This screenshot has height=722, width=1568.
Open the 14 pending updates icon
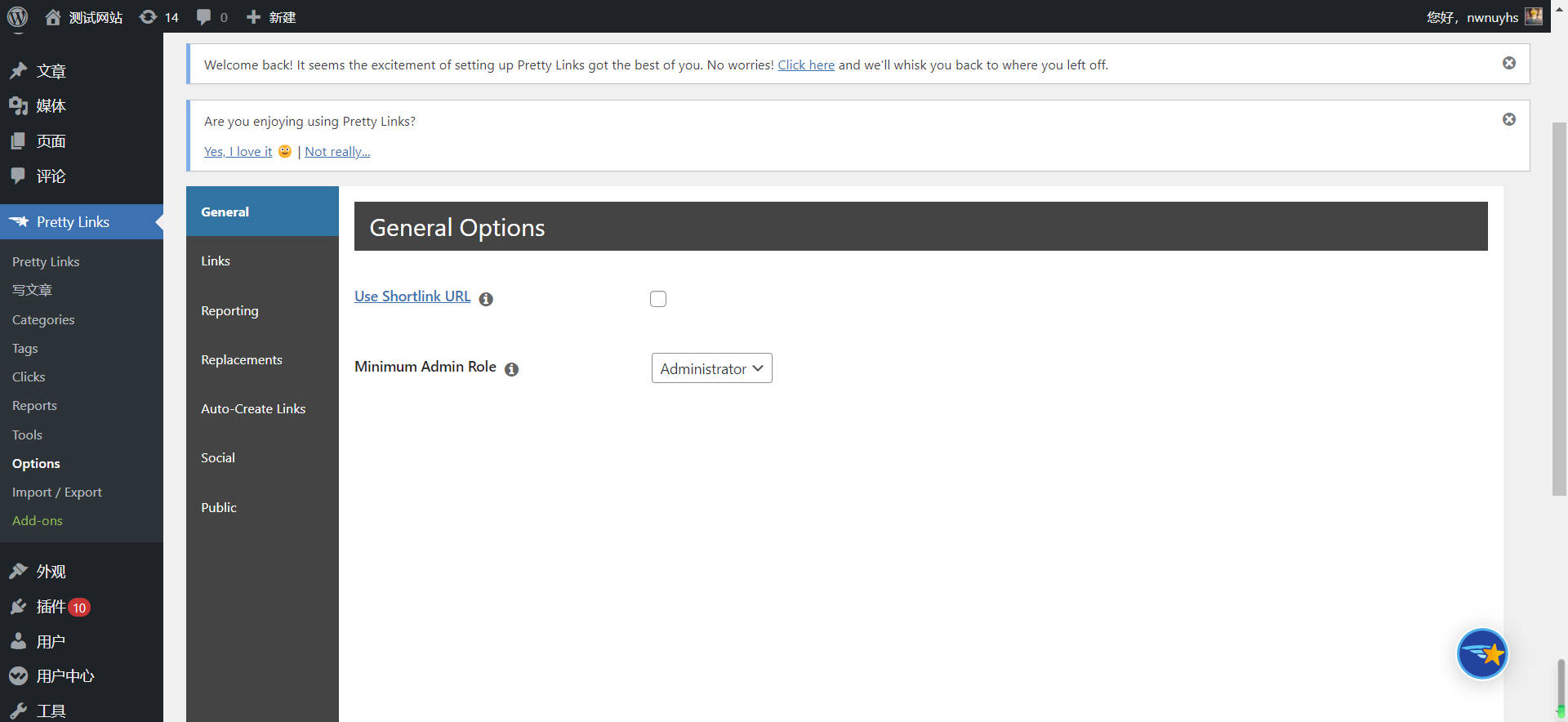click(148, 16)
